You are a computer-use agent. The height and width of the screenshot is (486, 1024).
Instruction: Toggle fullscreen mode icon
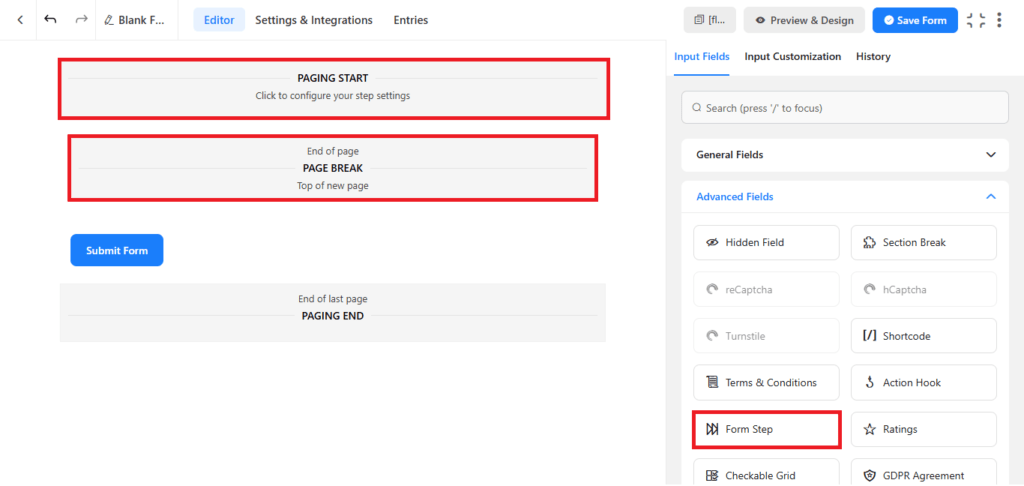point(976,20)
